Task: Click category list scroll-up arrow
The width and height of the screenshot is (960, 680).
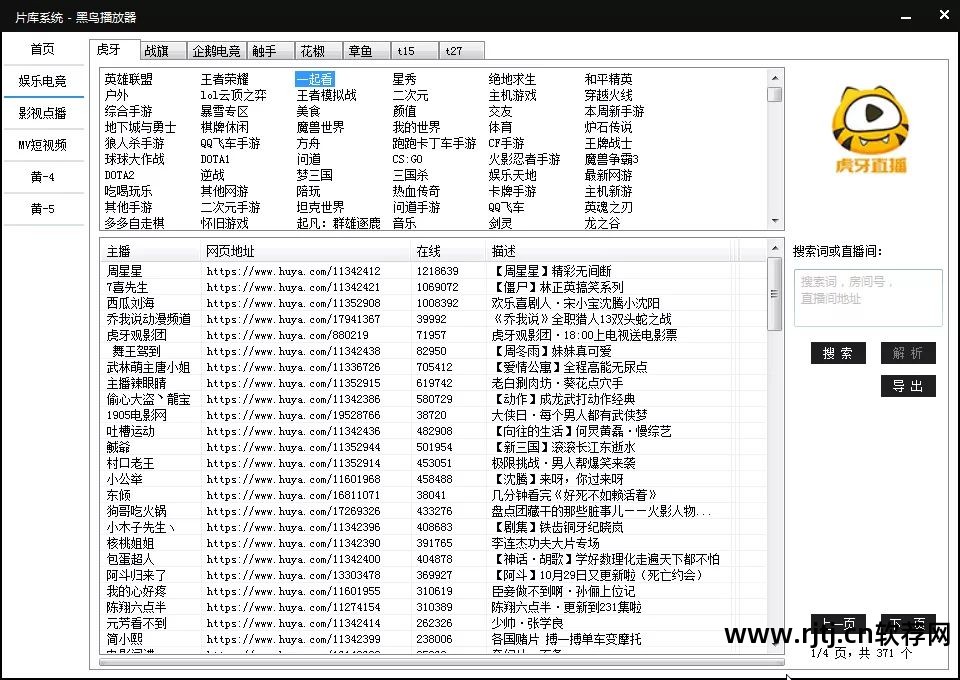Action: [775, 78]
